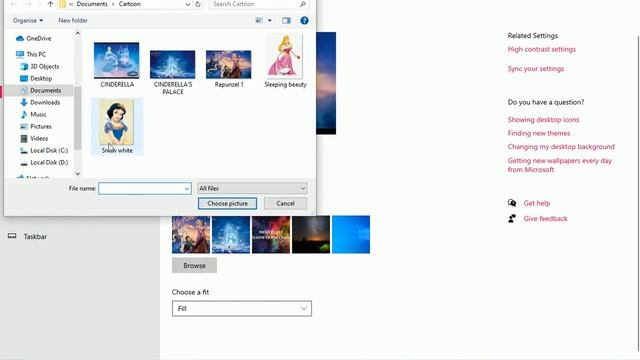The image size is (640, 360).
Task: Open High contrast settings link
Action: click(x=542, y=49)
